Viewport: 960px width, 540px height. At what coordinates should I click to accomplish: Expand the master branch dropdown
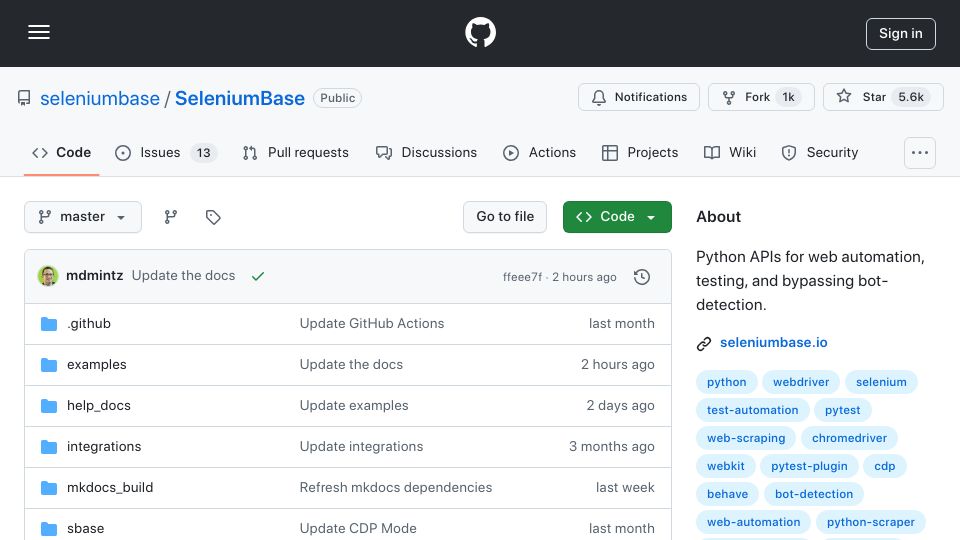[x=83, y=217]
